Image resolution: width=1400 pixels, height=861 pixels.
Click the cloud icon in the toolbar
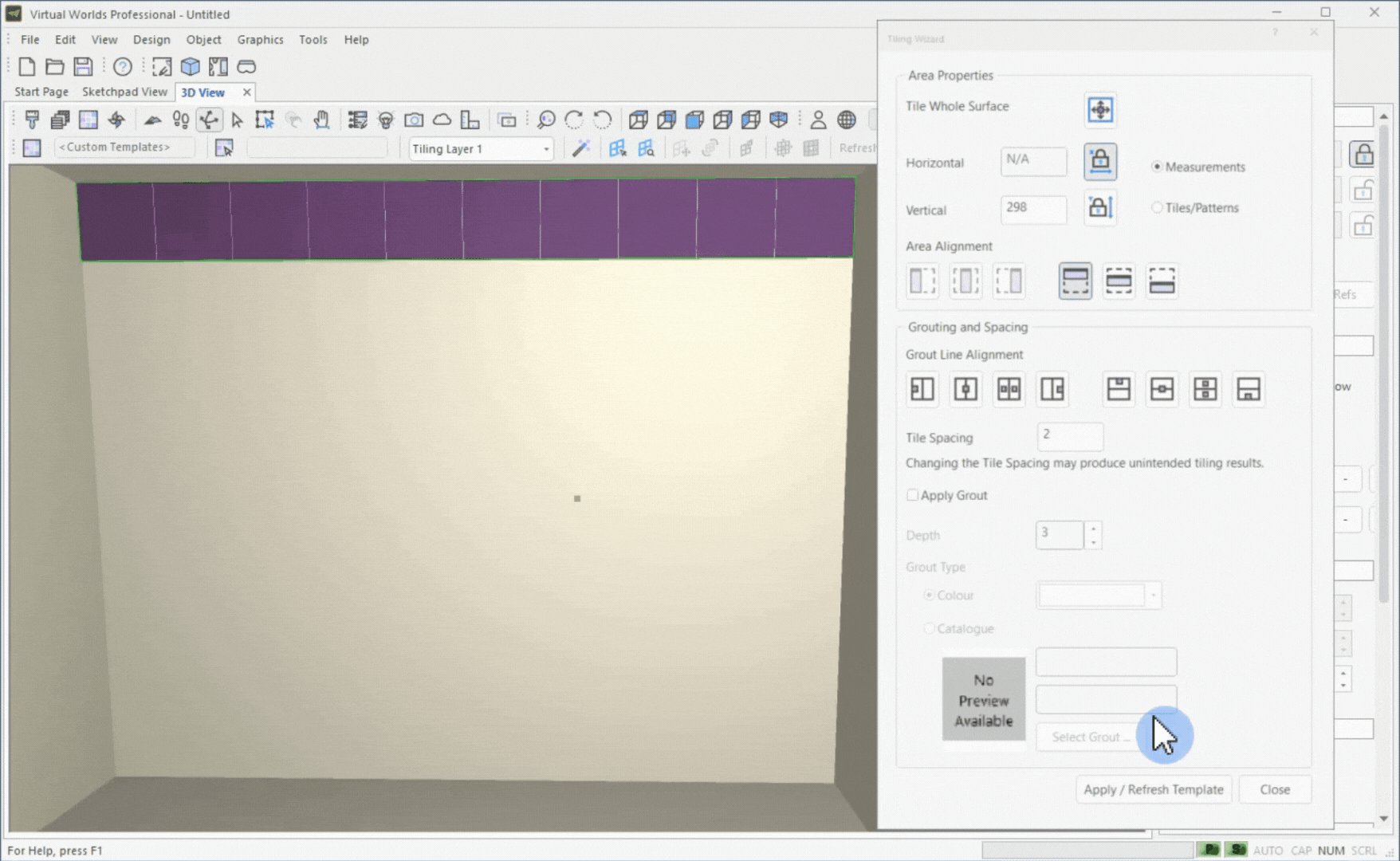click(442, 120)
